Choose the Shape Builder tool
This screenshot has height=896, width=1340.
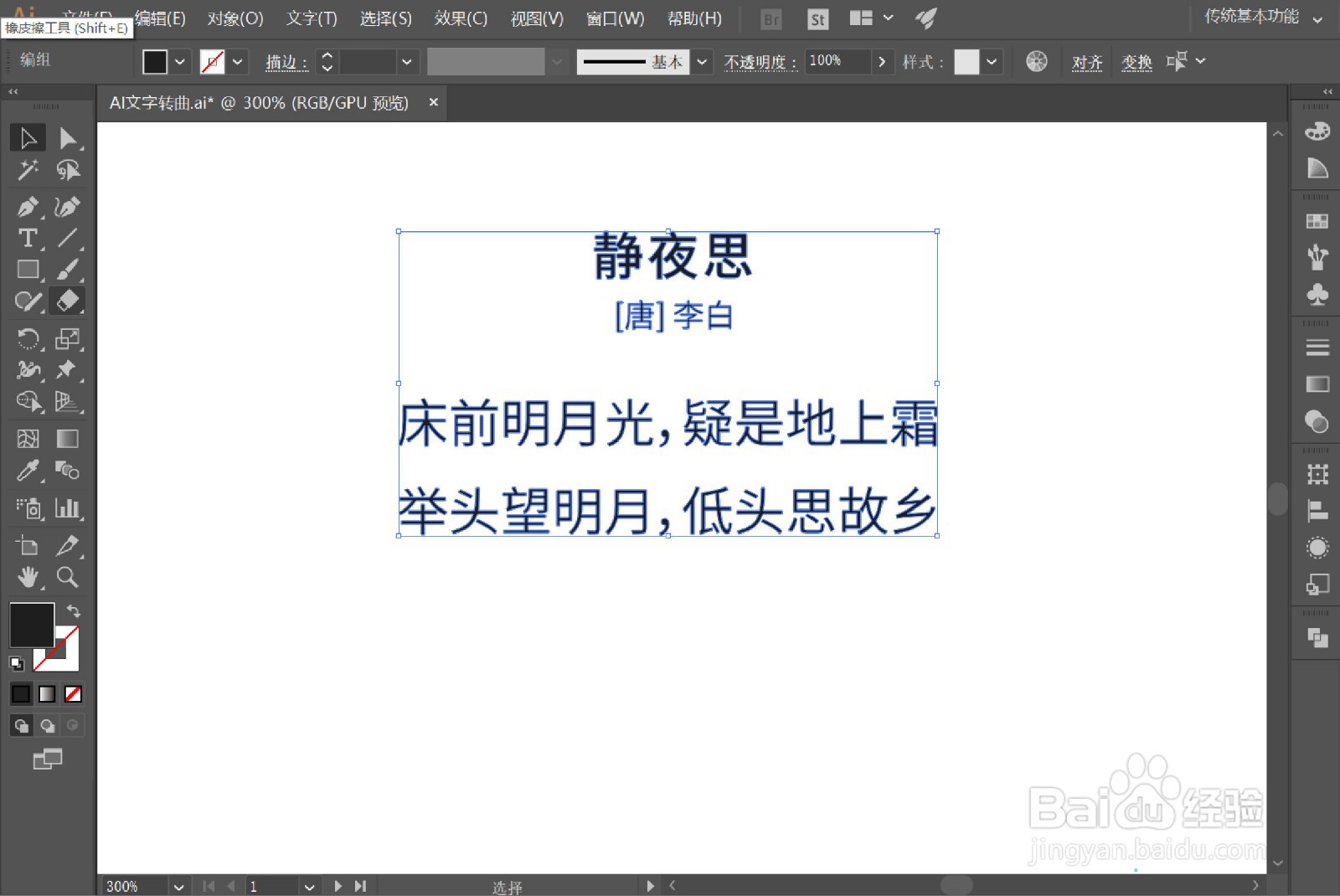[x=28, y=402]
